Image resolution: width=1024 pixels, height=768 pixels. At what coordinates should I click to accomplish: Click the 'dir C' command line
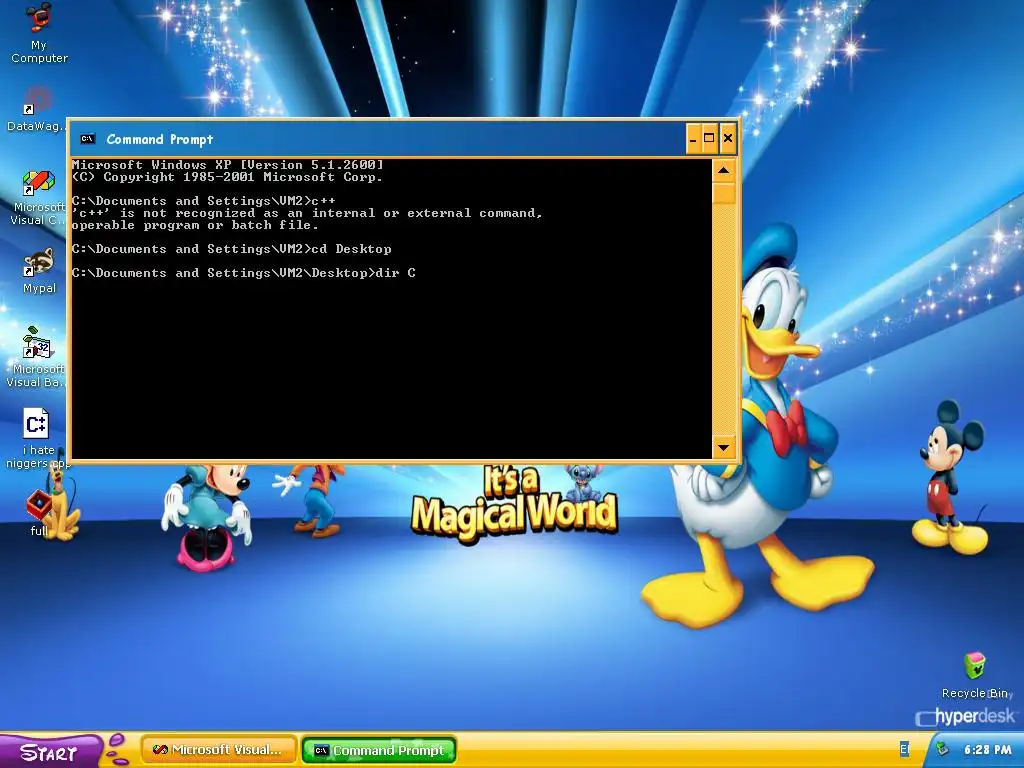coord(244,273)
